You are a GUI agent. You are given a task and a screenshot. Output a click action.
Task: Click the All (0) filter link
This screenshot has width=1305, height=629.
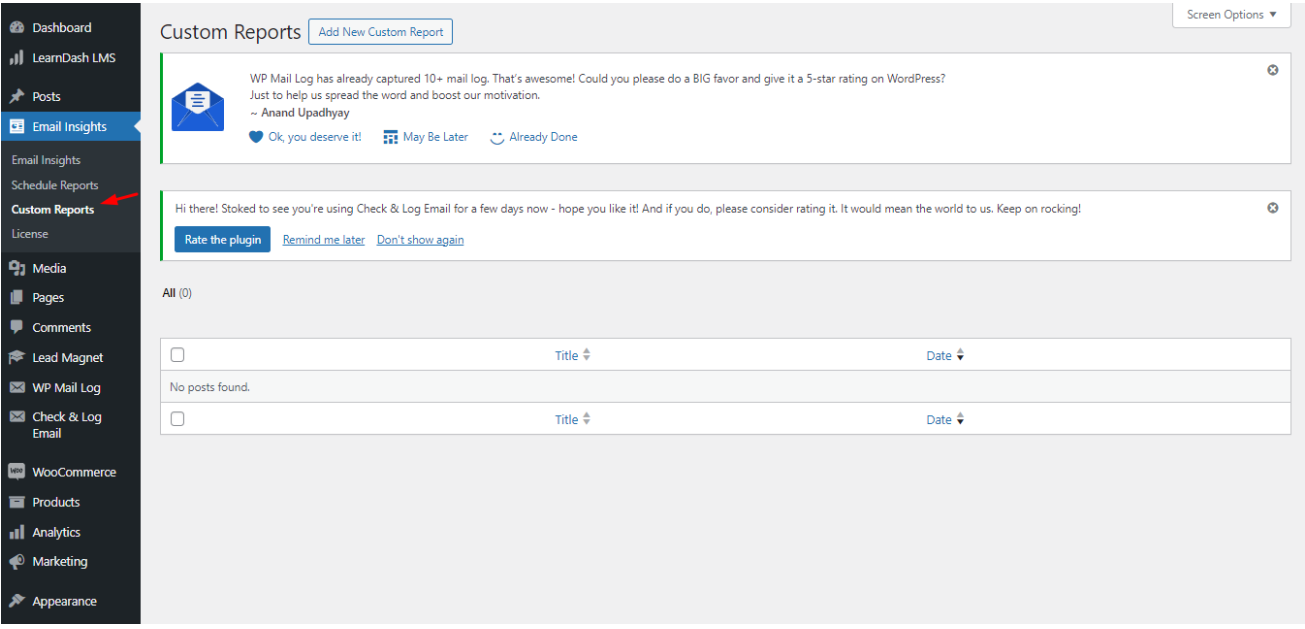[x=177, y=293]
